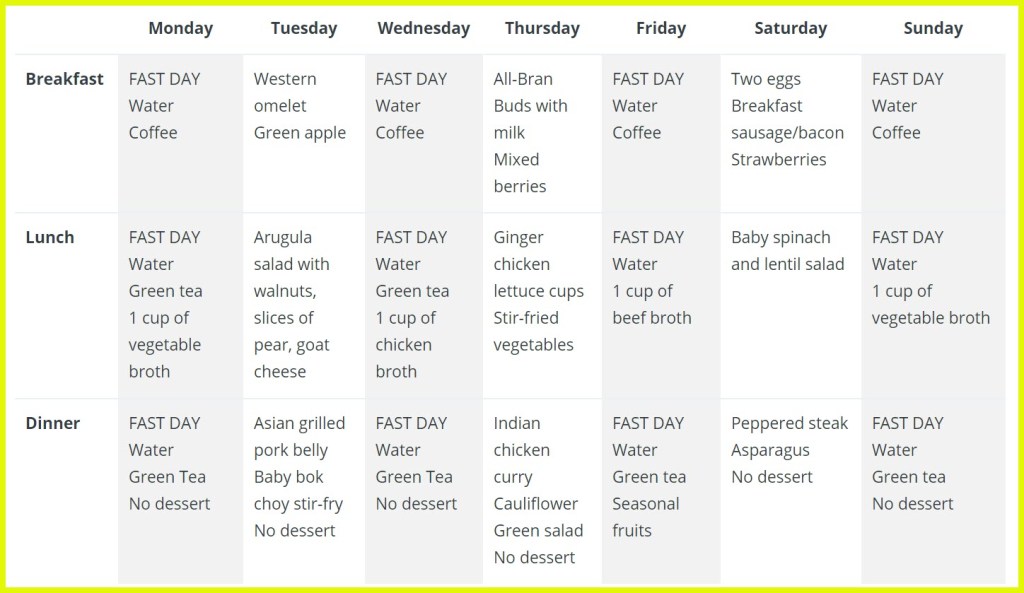Click the Asian grilled pork belly cell

299,437
